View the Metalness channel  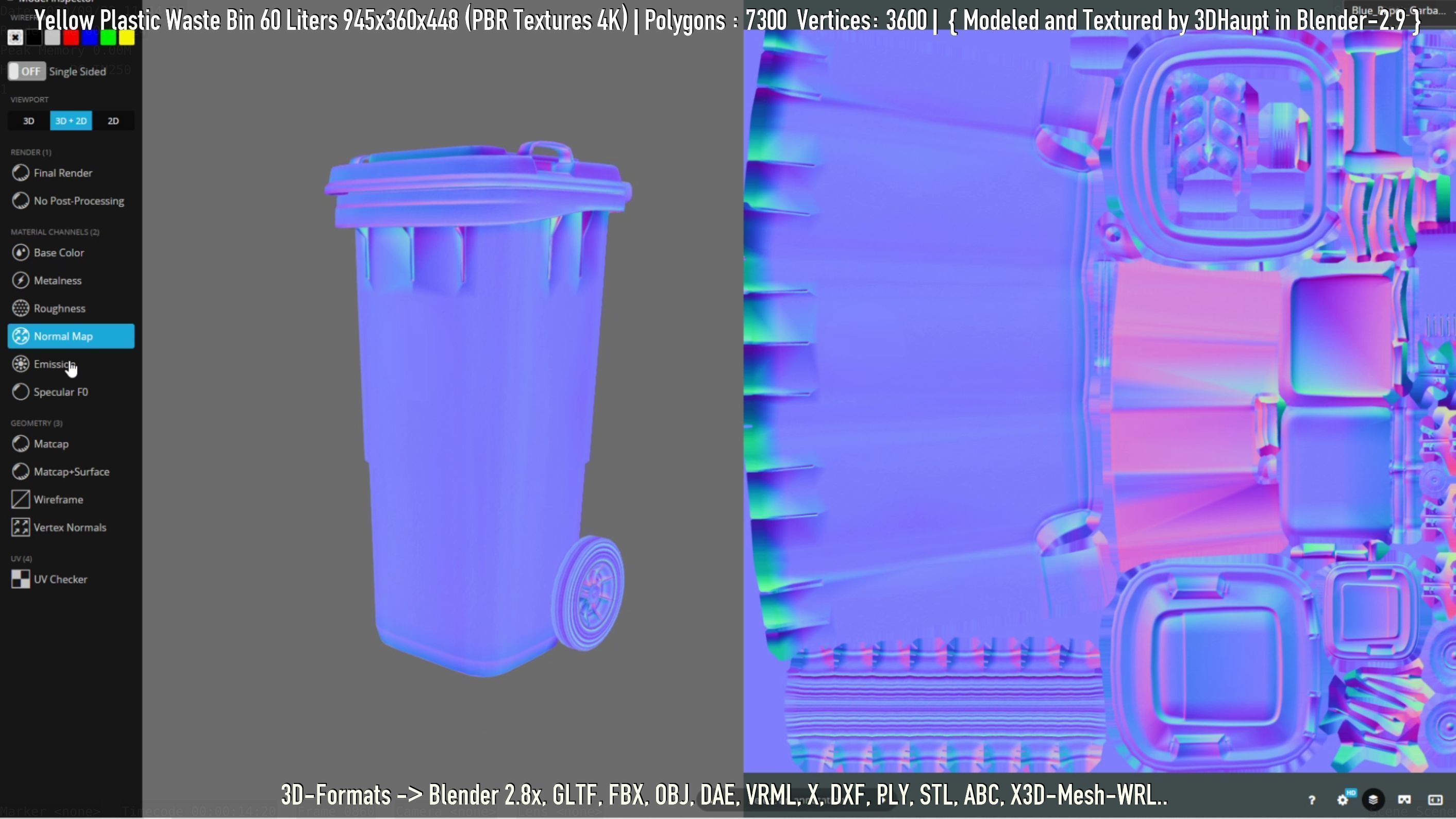71,281
